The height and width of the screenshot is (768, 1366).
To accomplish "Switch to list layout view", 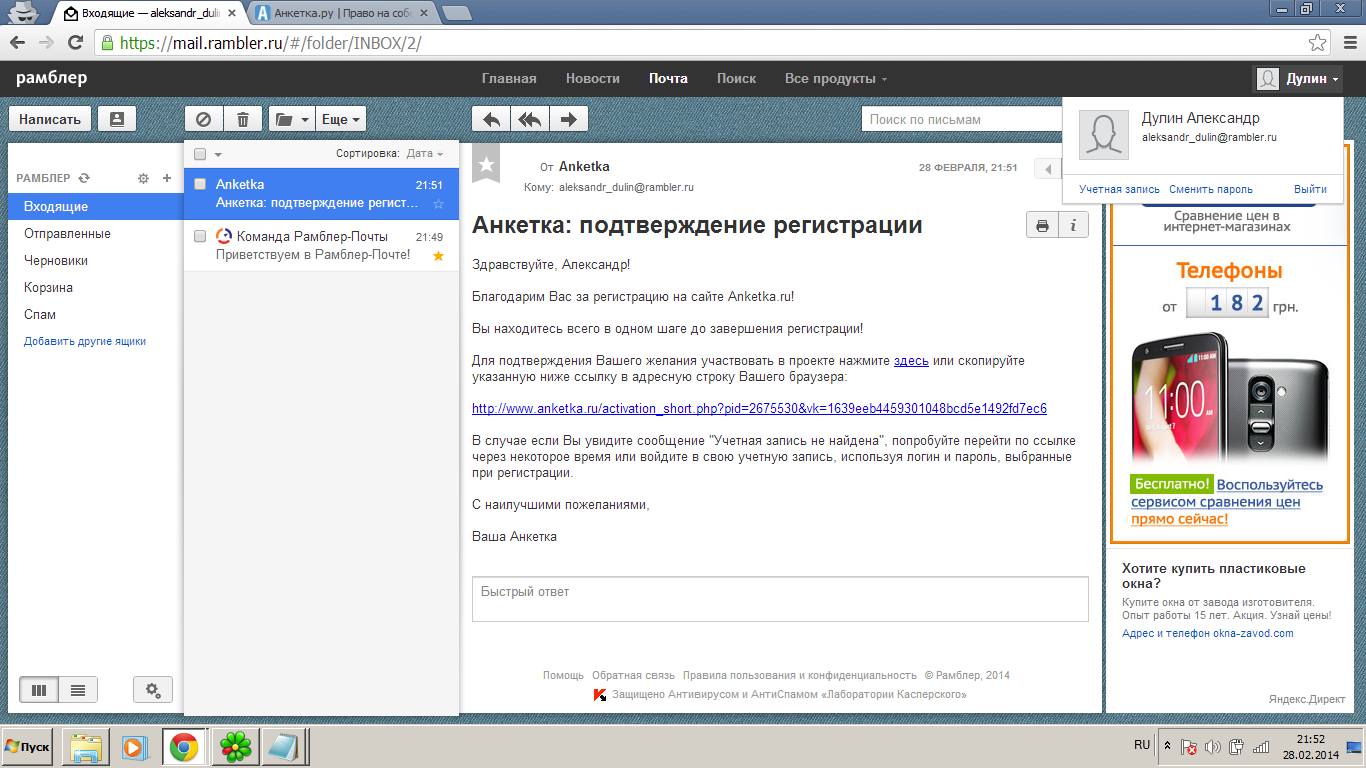I will pyautogui.click(x=78, y=689).
